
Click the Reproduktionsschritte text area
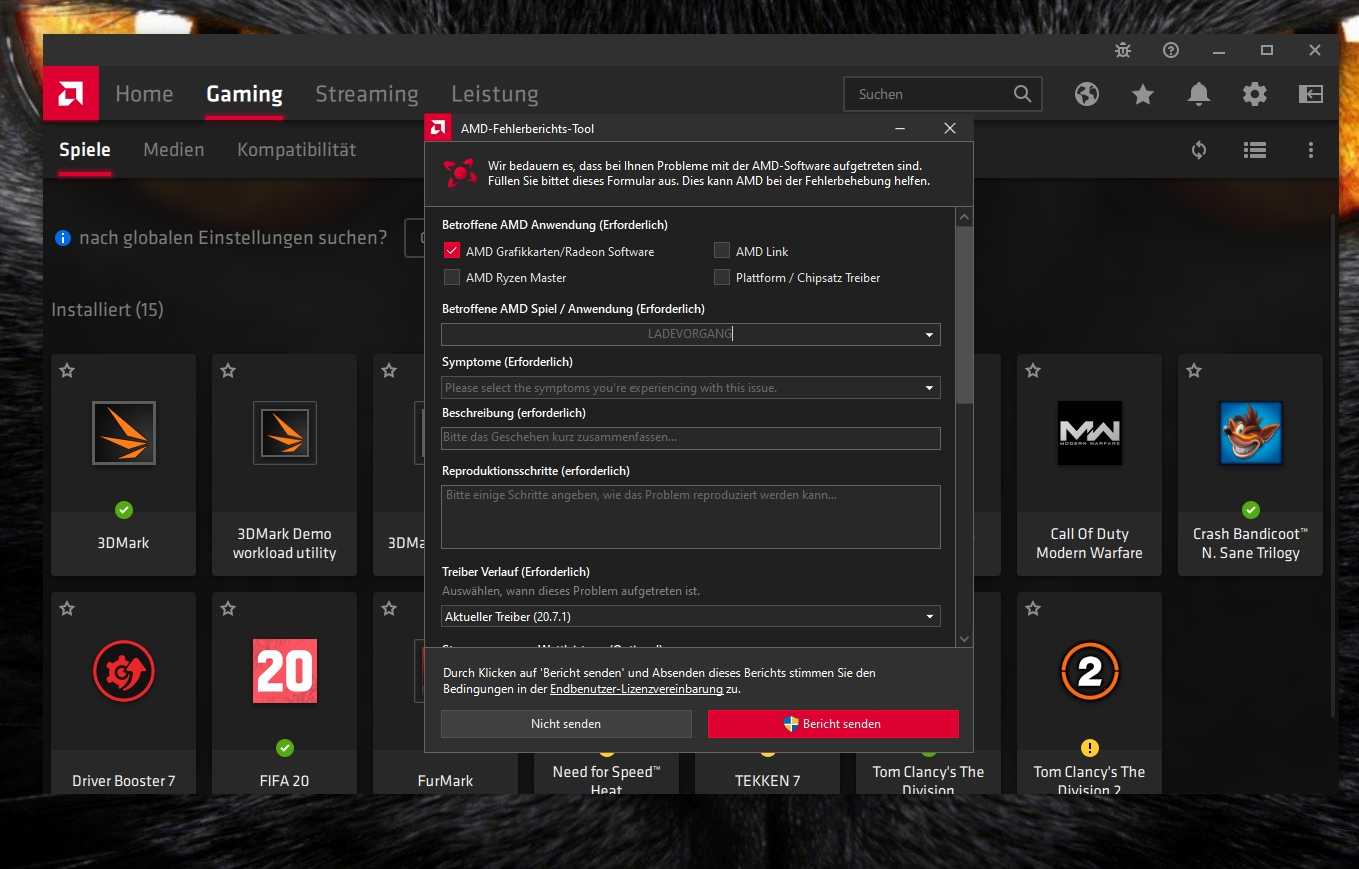pyautogui.click(x=691, y=517)
